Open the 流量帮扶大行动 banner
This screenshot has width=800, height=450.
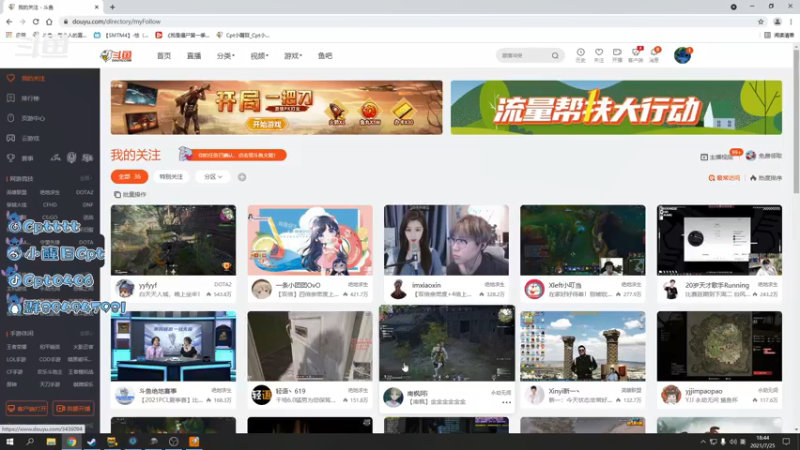(616, 108)
